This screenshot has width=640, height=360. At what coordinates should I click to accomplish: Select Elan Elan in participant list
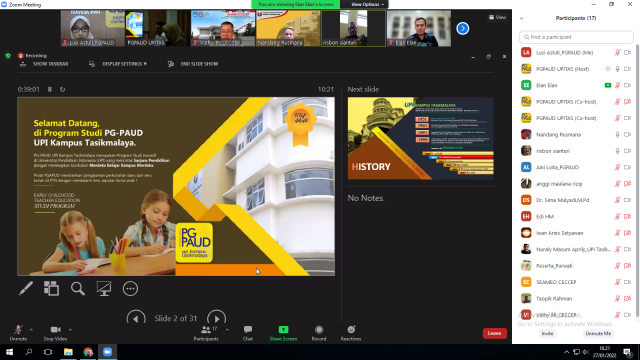tap(576, 85)
